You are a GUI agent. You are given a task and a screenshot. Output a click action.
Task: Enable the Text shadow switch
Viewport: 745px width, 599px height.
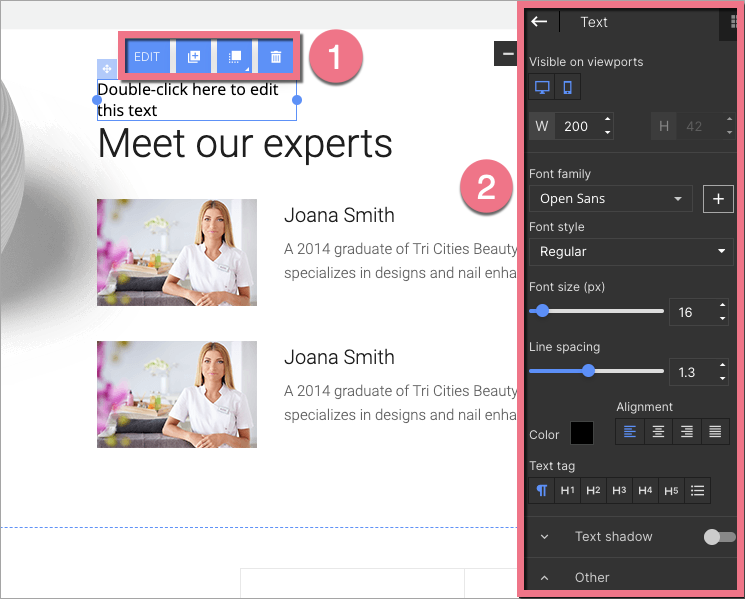pos(718,537)
